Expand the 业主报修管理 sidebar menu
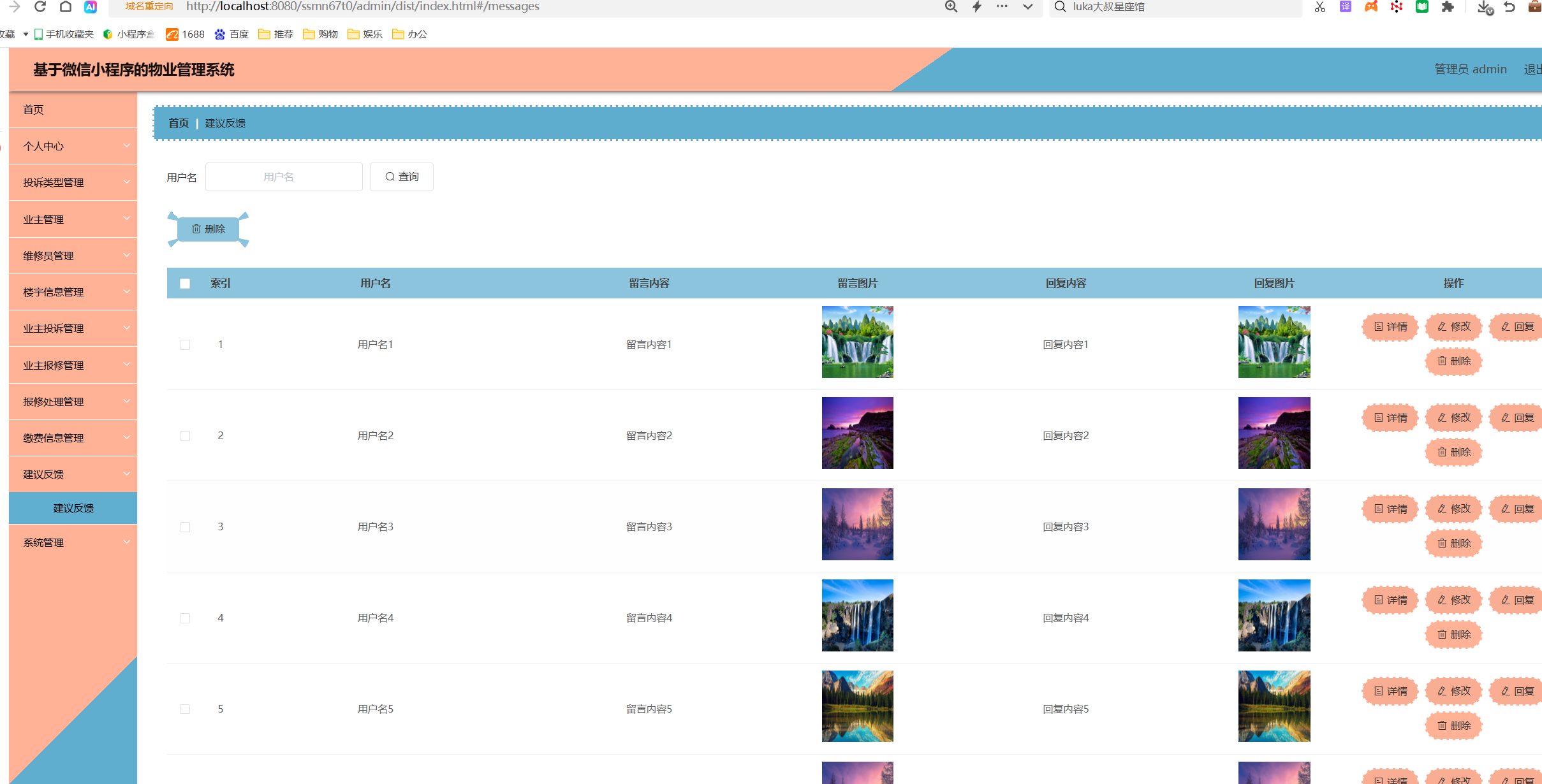The image size is (1542, 784). 73,365
